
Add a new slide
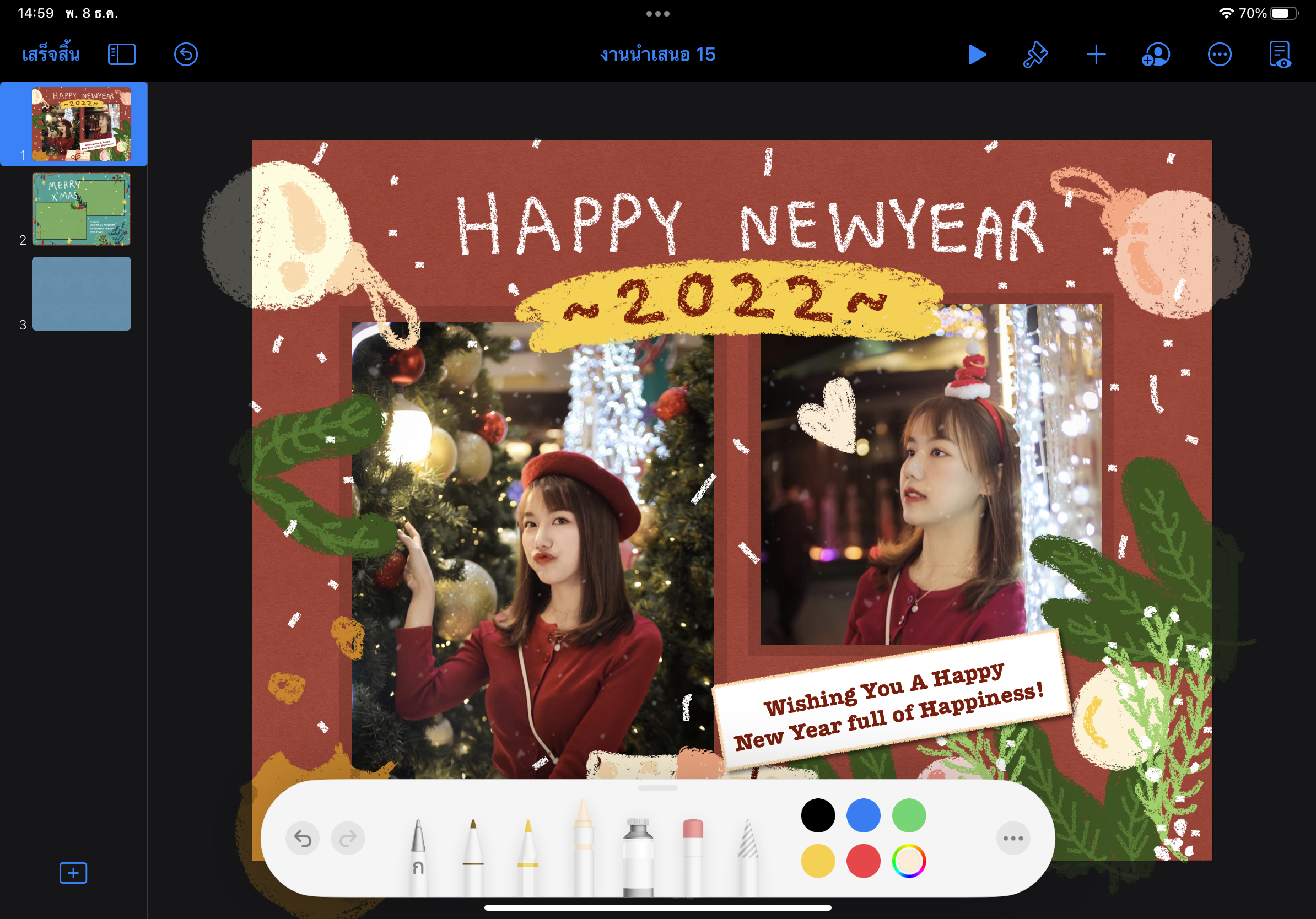point(73,873)
